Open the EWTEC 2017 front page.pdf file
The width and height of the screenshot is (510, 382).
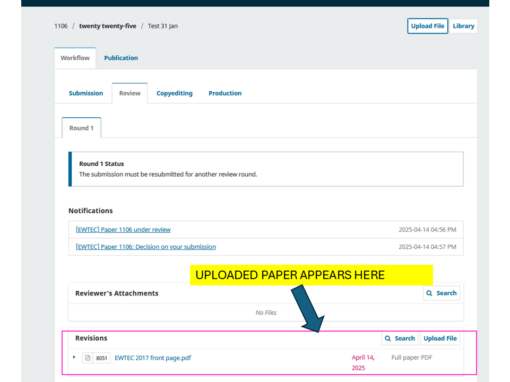(x=153, y=358)
